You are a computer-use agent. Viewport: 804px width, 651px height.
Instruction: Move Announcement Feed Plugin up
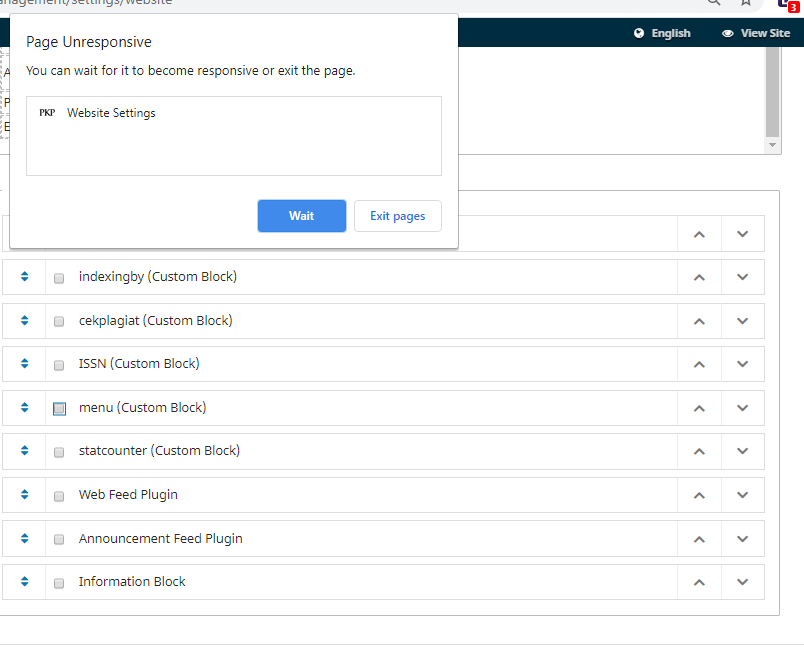point(699,539)
